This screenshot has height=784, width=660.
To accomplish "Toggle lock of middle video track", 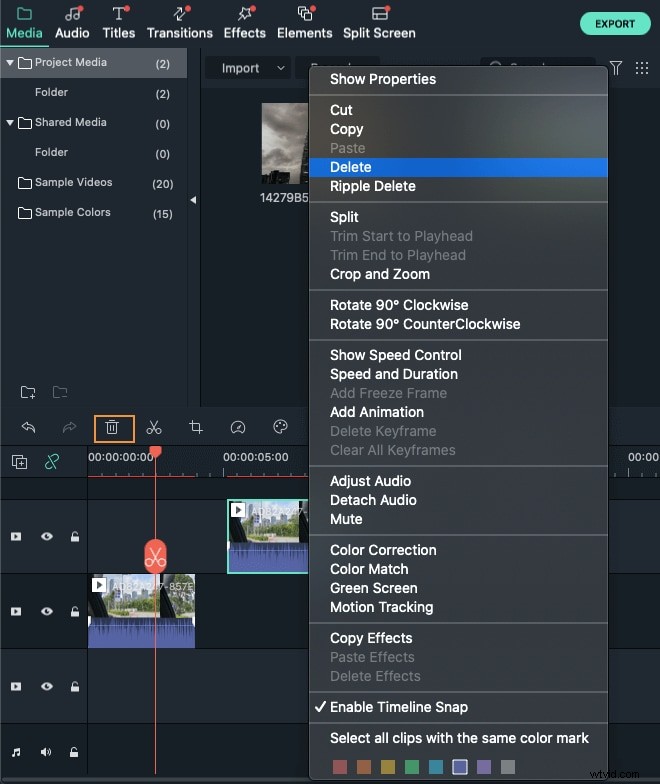I will [x=75, y=611].
